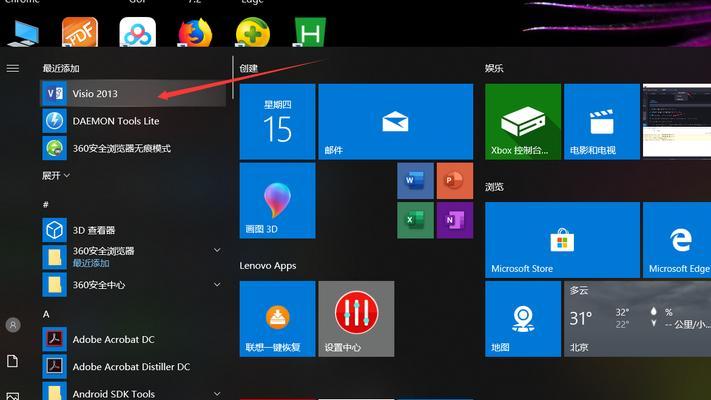Open the screenshot thumbnail tile in 娱乐 group
Viewport: 711px width, 400px height.
click(677, 122)
